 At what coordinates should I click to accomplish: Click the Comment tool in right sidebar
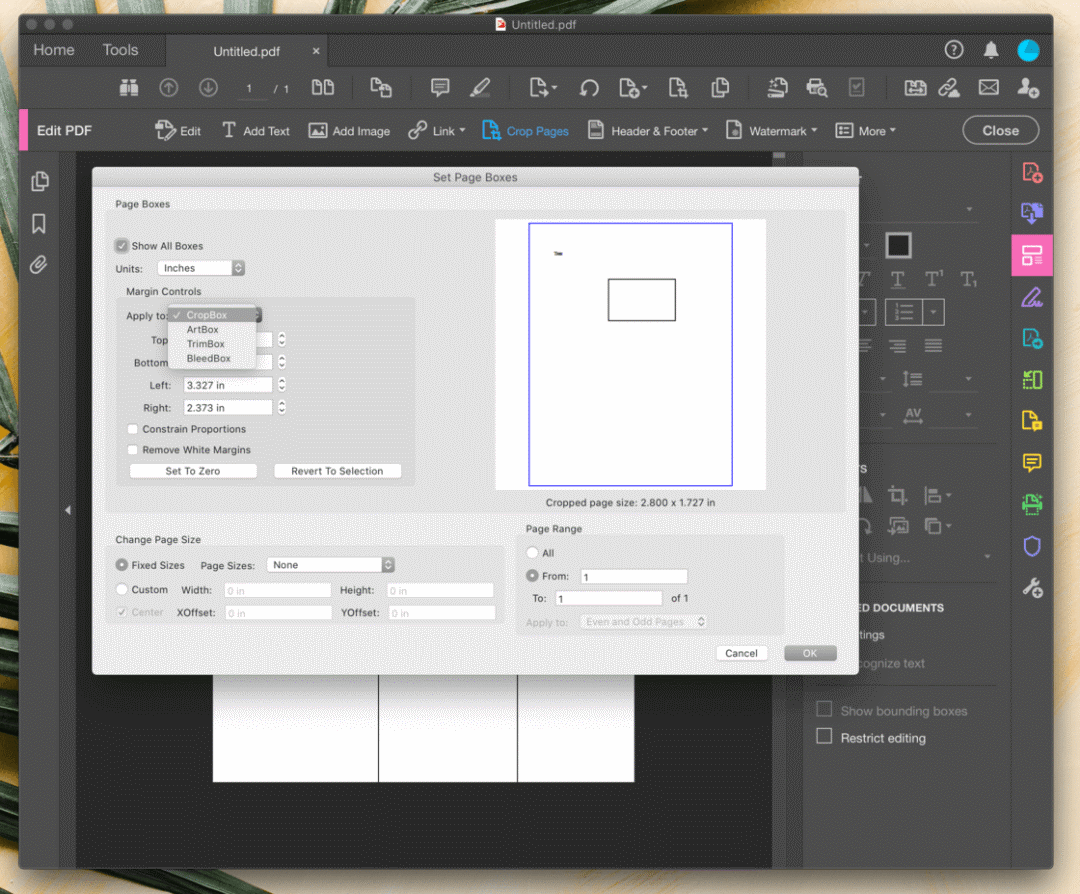coord(1032,463)
